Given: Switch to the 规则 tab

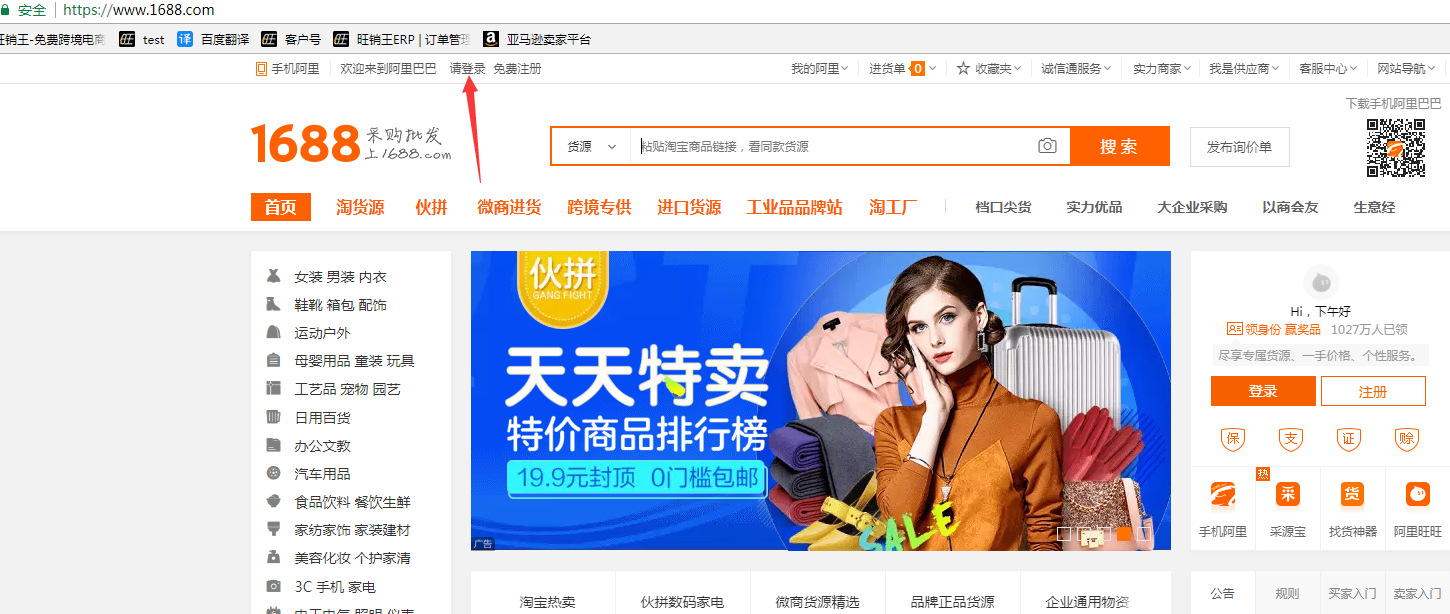Looking at the screenshot, I should [x=1287, y=593].
